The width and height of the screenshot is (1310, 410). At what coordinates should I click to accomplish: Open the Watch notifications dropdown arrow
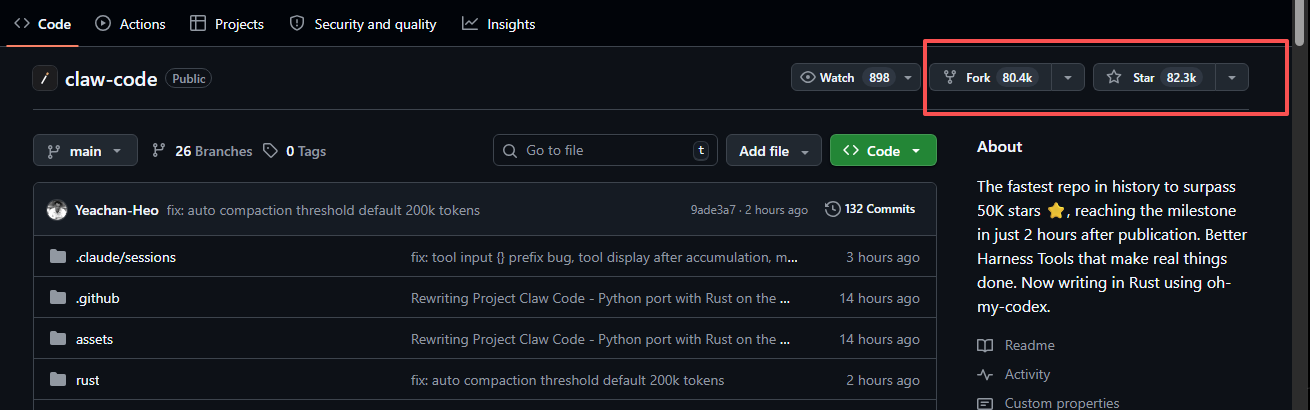click(x=908, y=78)
